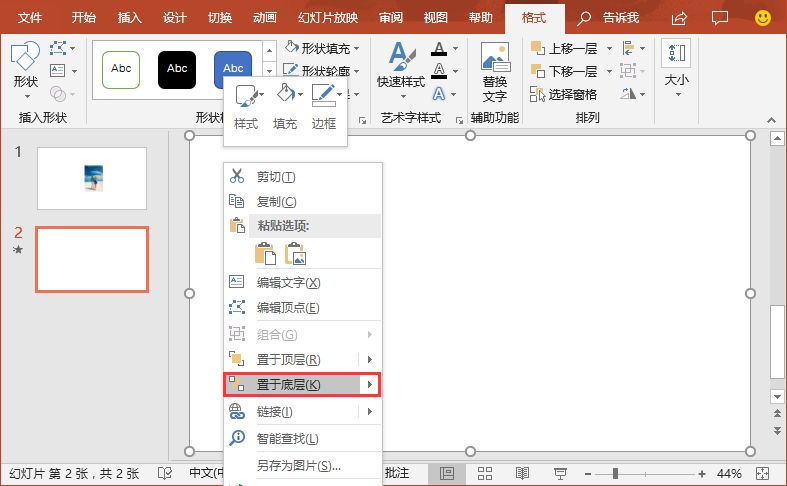Open the 插入 tab

pyautogui.click(x=129, y=18)
